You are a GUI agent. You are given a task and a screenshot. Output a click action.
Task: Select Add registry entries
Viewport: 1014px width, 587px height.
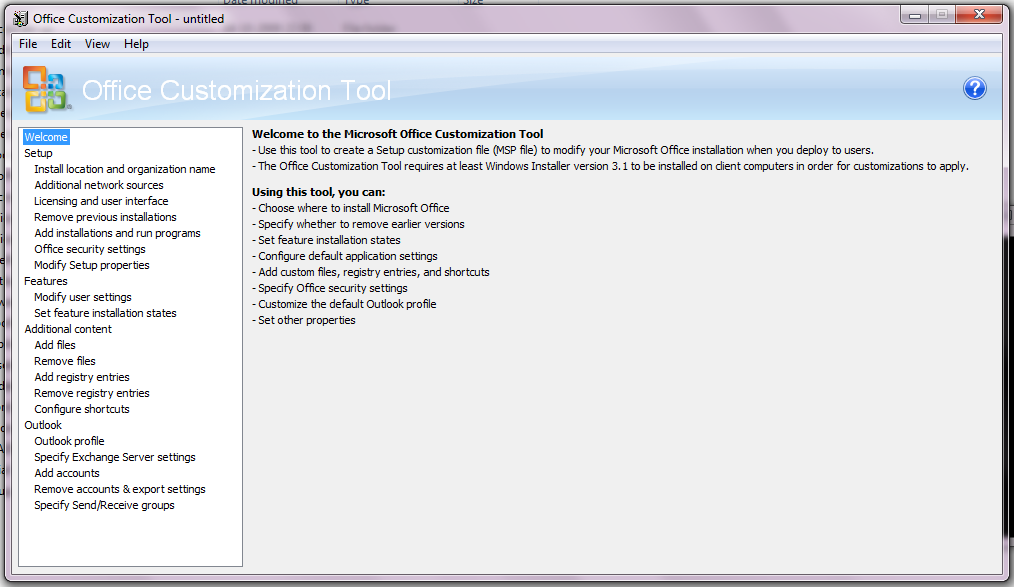point(81,377)
